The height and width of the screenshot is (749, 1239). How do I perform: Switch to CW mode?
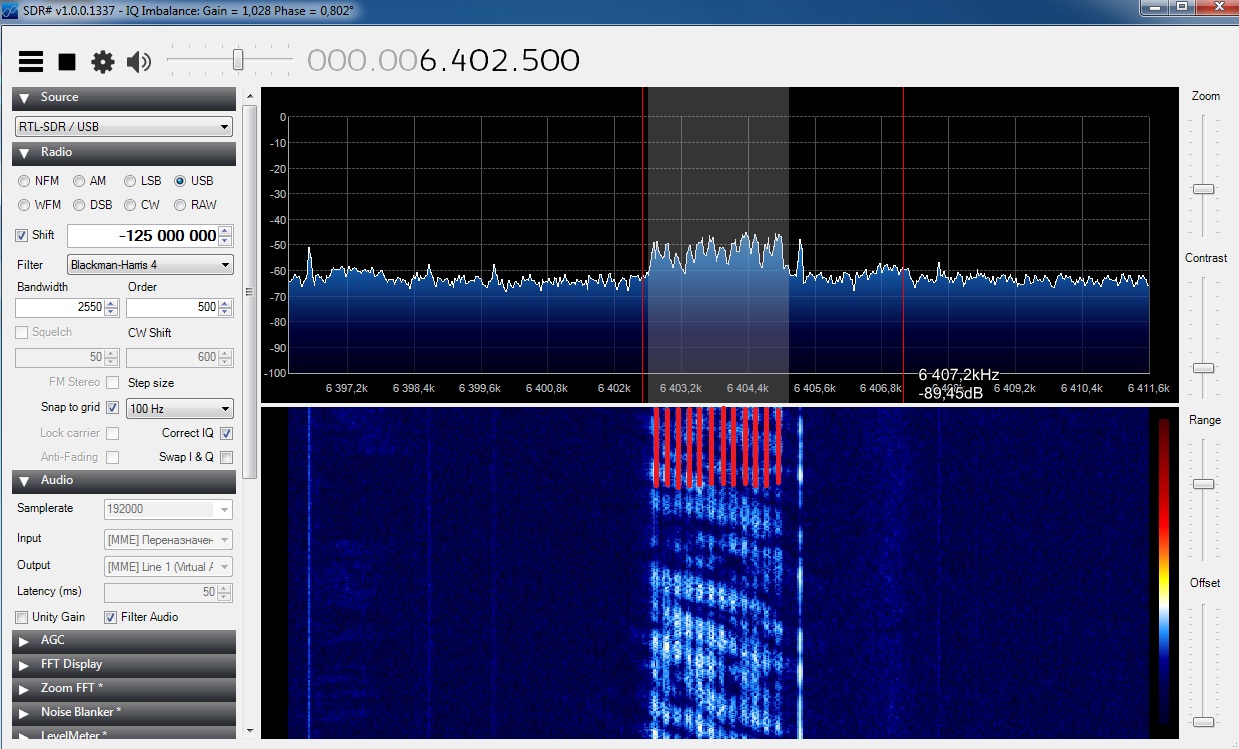coord(130,205)
